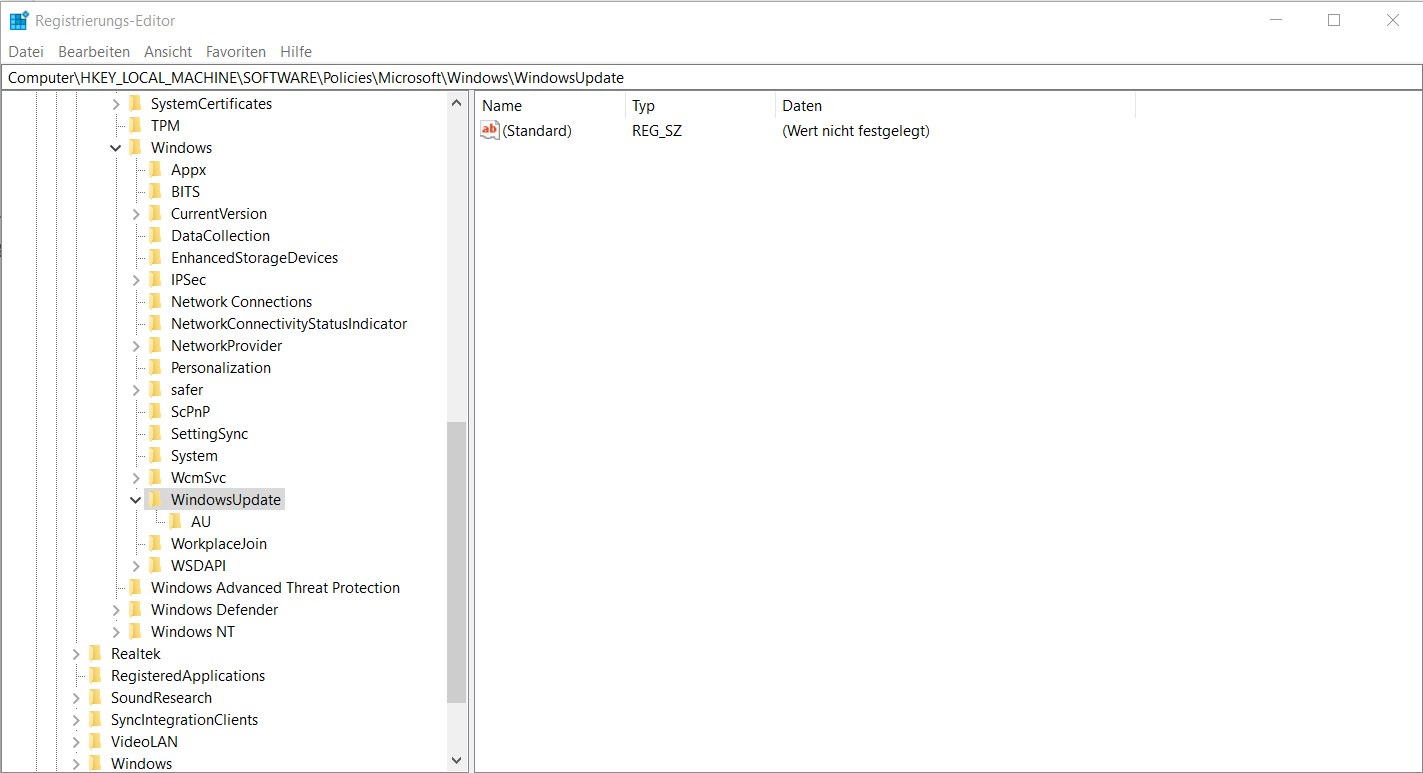1423x773 pixels.
Task: Select the Personalization folder icon
Action: click(155, 367)
